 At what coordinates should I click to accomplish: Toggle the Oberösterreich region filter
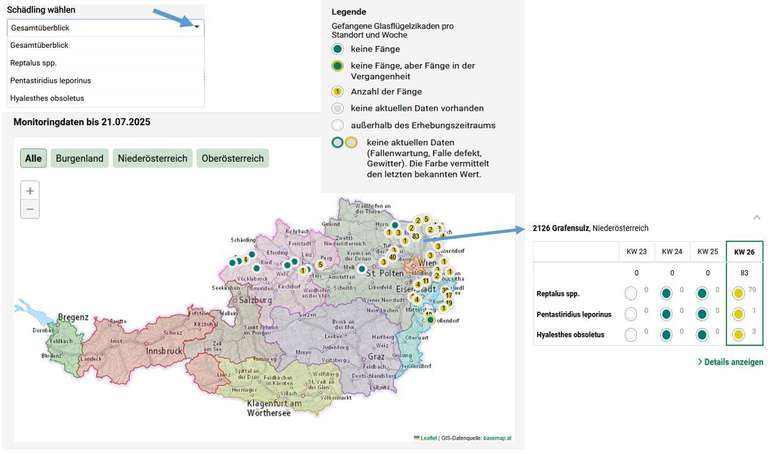click(x=232, y=158)
